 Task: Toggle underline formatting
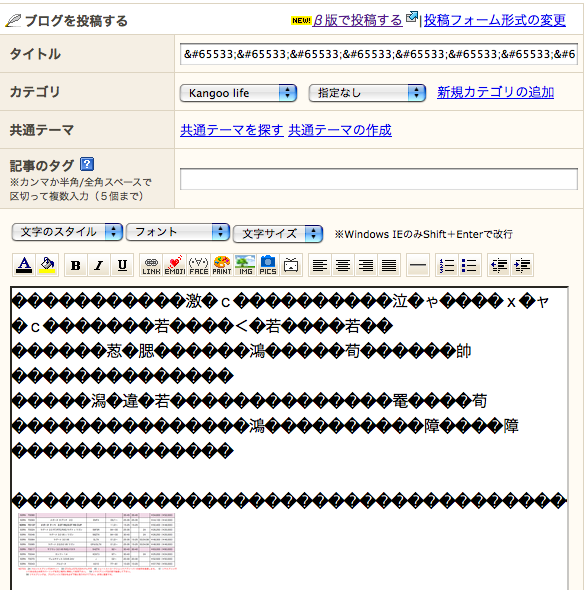coord(122,265)
